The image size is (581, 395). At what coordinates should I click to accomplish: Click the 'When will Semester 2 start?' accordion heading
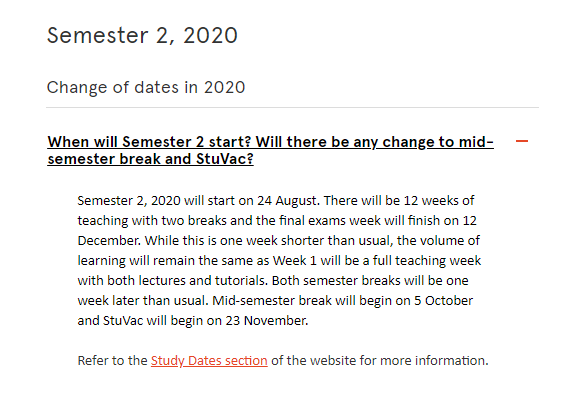[x=270, y=150]
